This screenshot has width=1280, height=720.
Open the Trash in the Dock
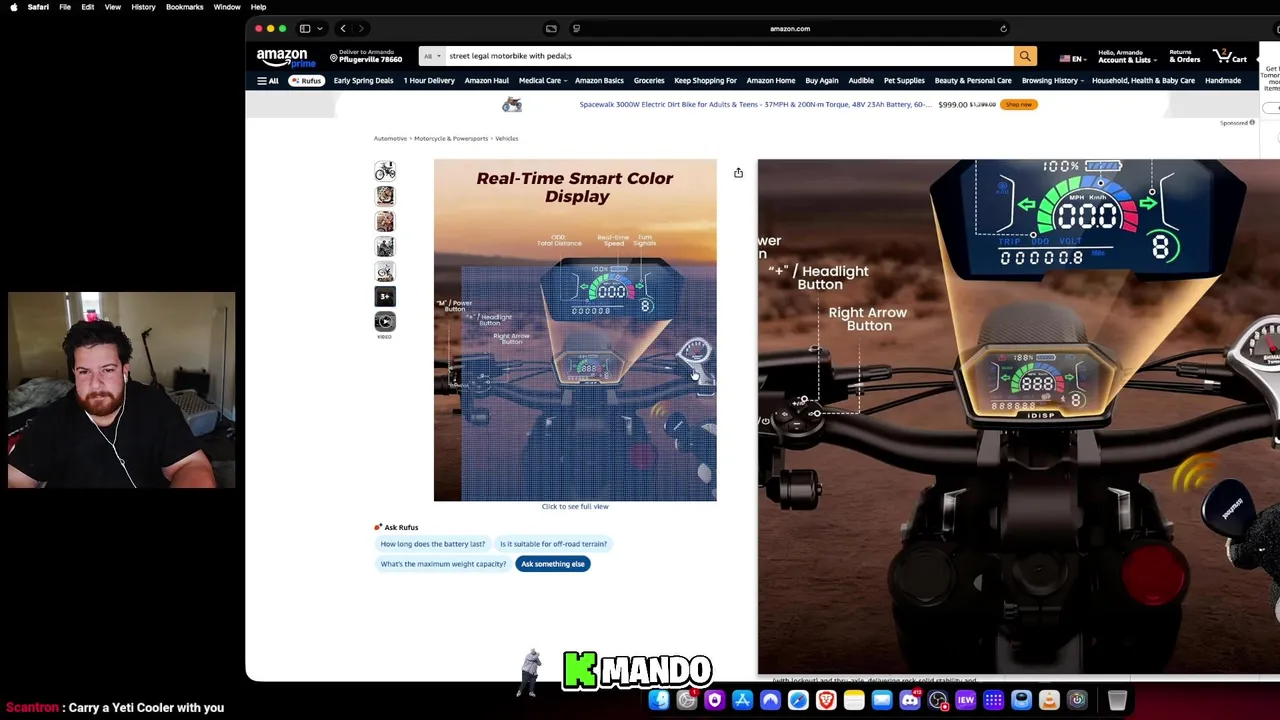click(1117, 700)
